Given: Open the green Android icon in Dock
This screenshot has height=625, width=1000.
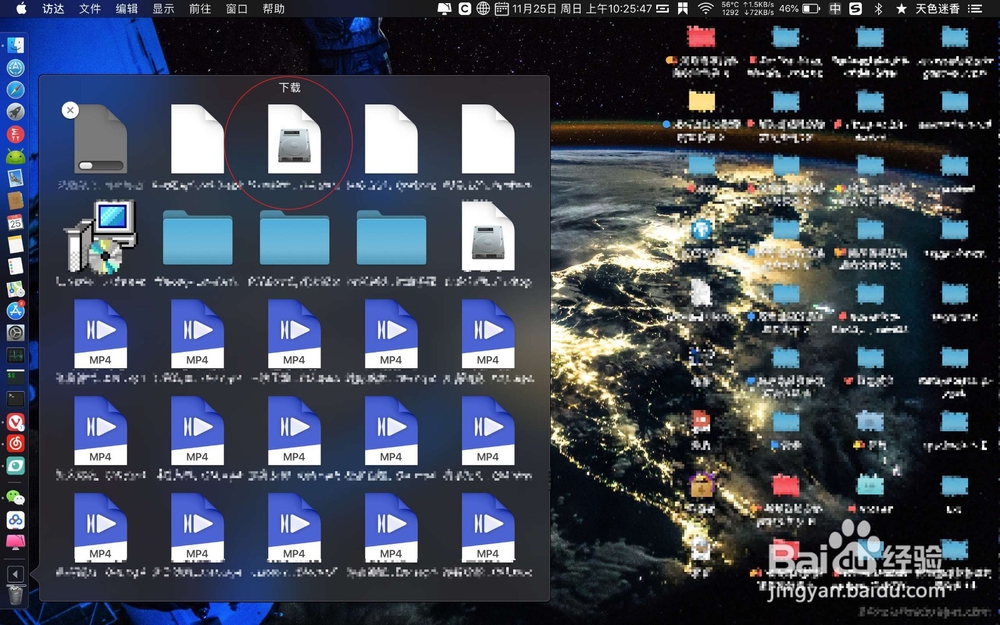Looking at the screenshot, I should 15,156.
